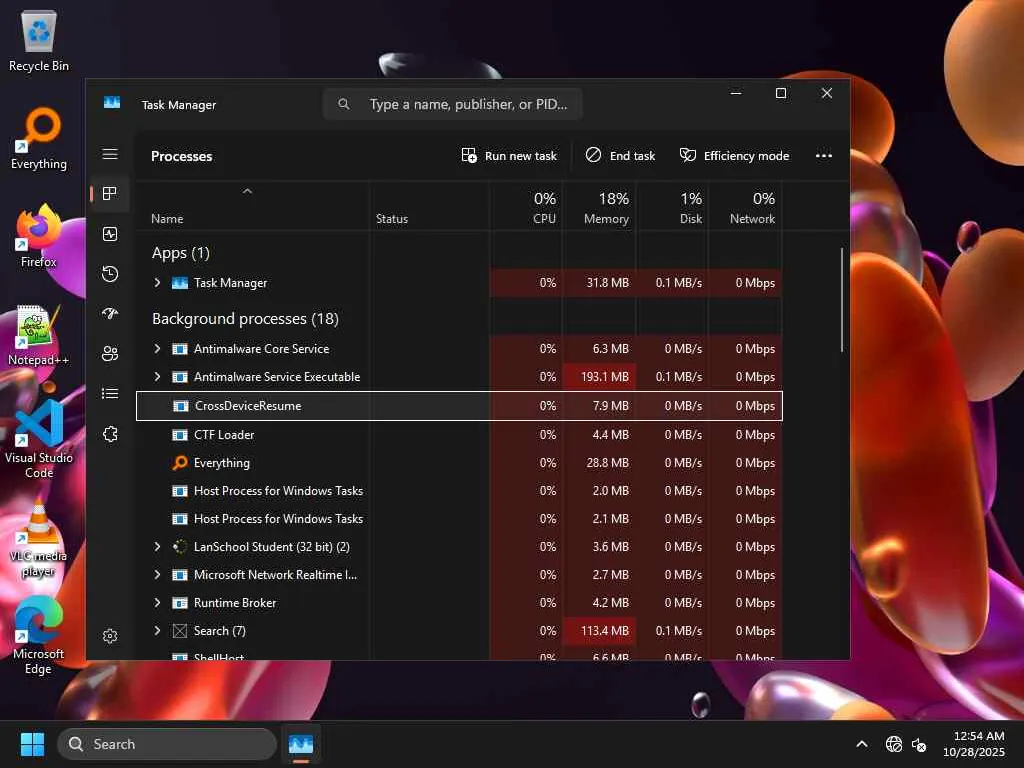Click the 113.4 MB memory cell
Image resolution: width=1024 pixels, height=768 pixels.
599,630
